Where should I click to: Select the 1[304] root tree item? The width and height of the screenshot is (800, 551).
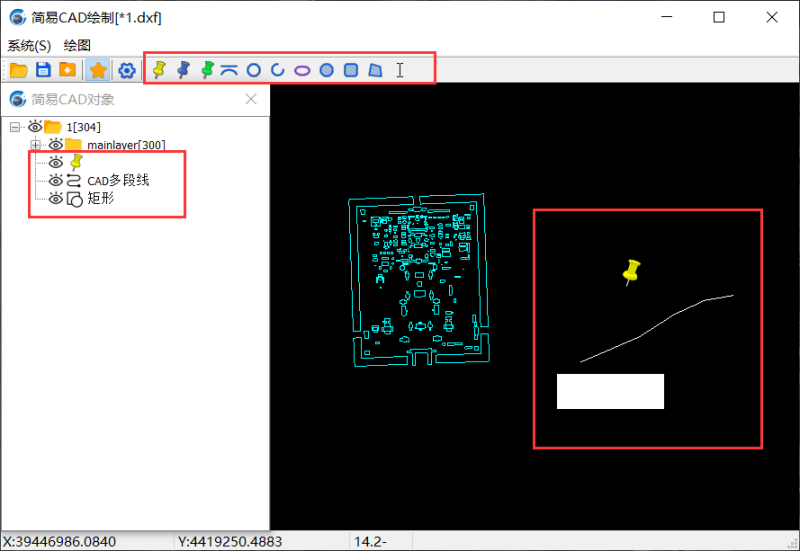(83, 127)
